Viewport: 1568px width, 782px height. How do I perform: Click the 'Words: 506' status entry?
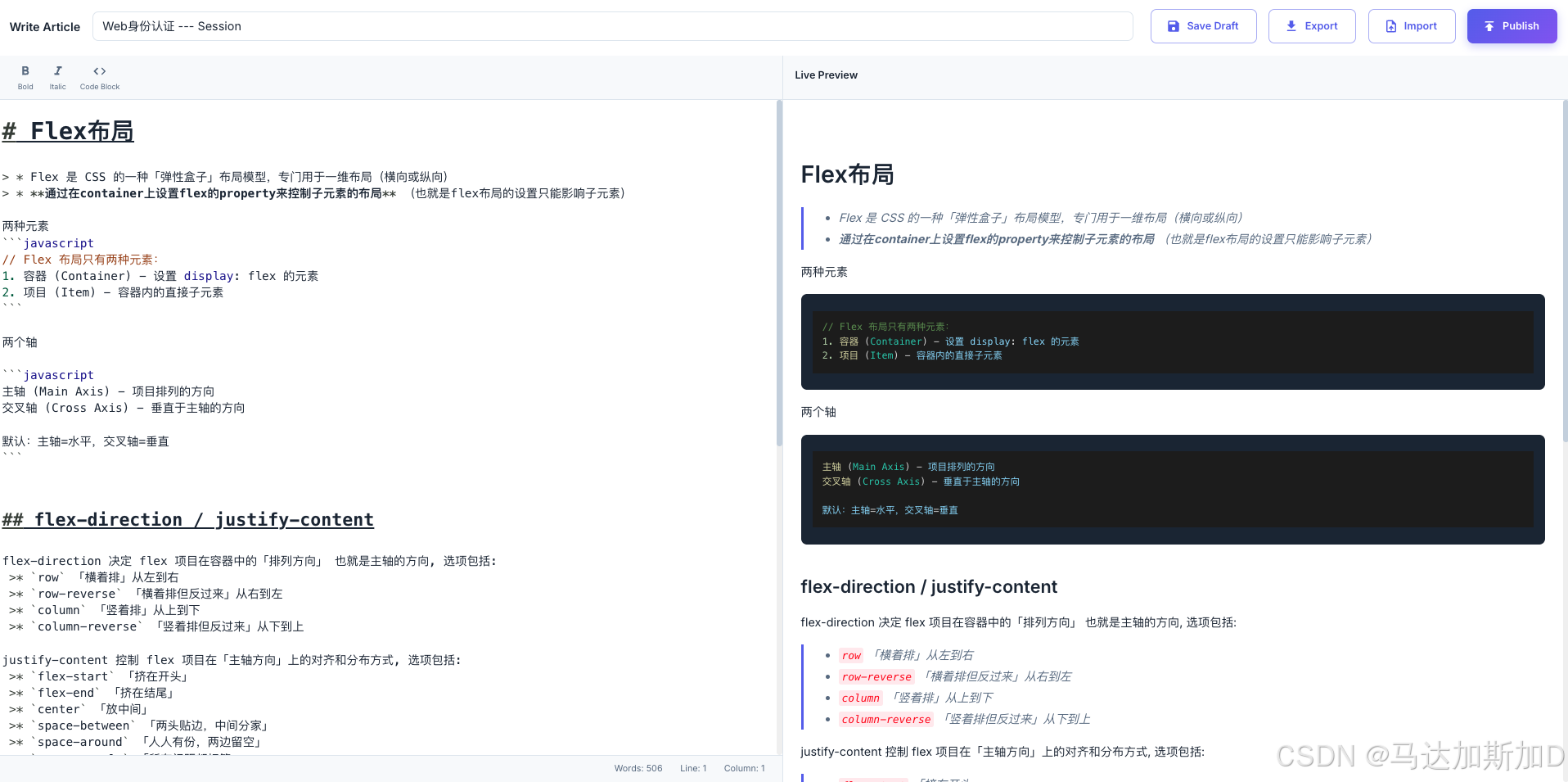pos(638,768)
